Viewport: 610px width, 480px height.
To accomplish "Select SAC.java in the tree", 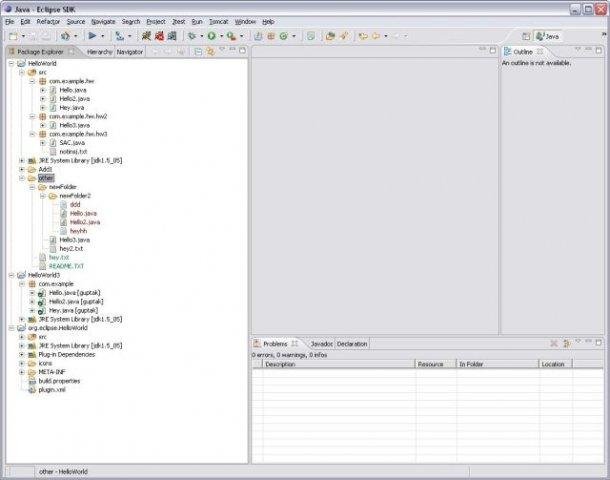I will point(72,143).
